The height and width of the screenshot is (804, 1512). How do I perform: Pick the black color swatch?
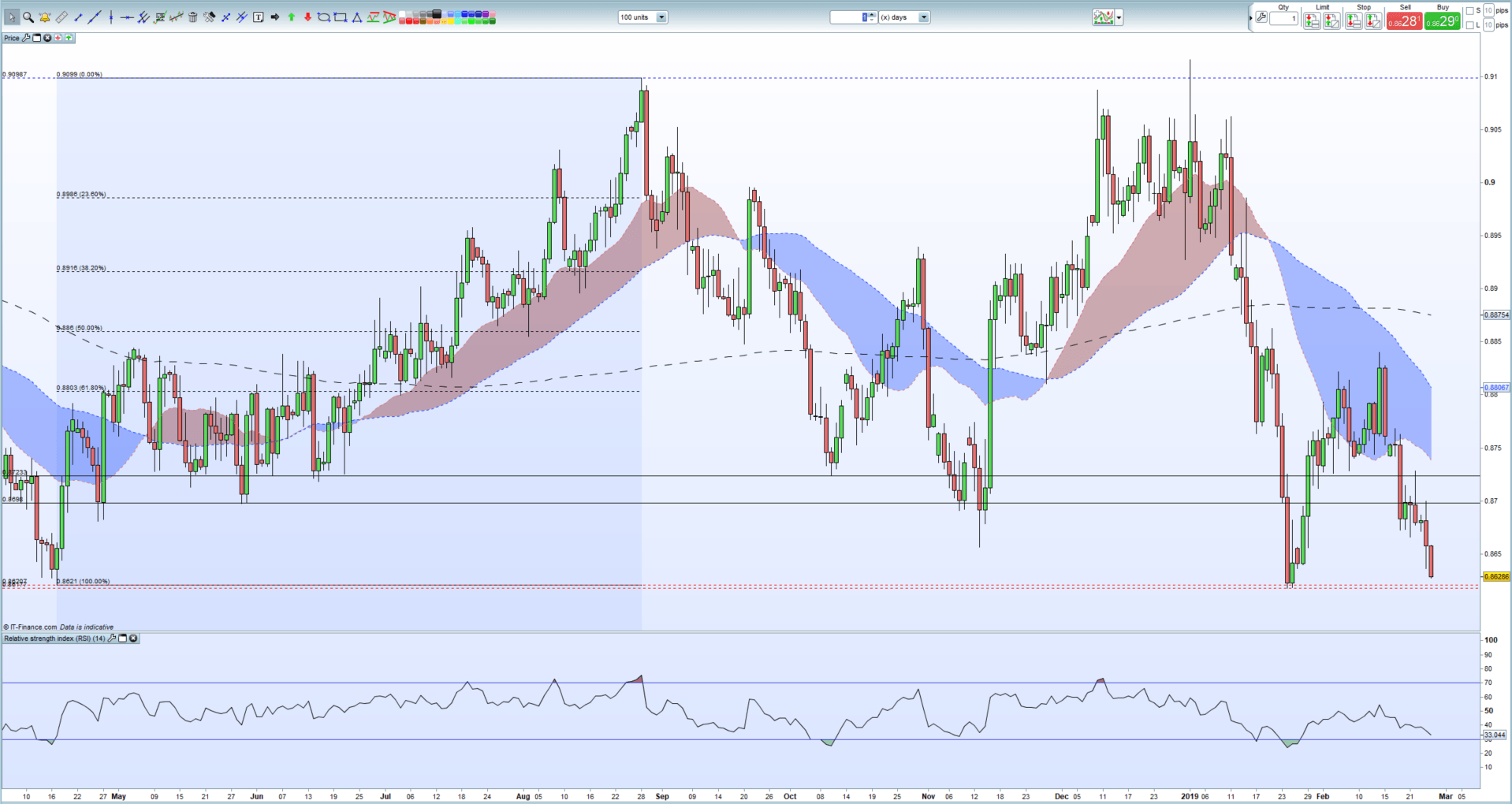[437, 14]
